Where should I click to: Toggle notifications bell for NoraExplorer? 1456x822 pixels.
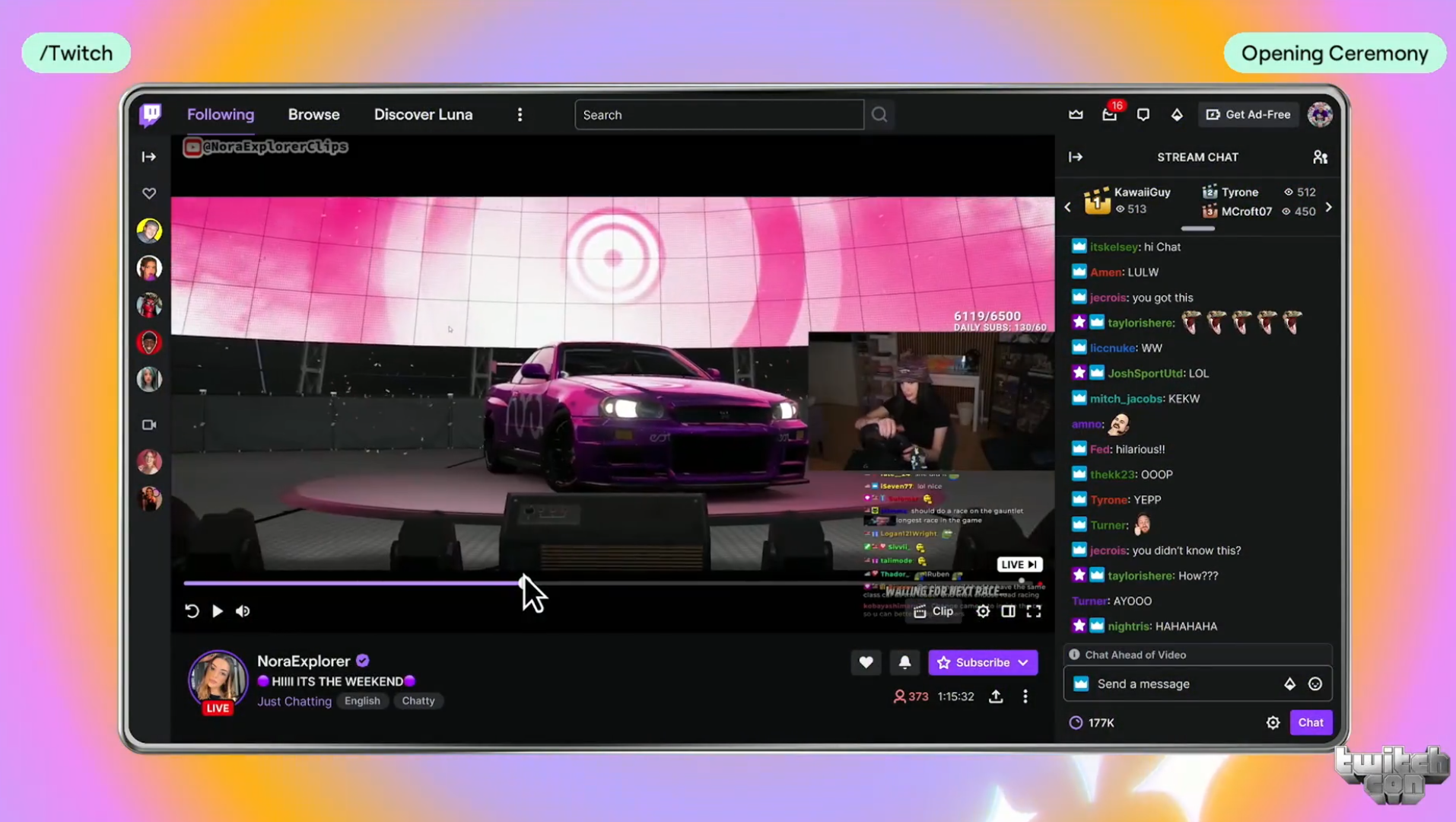coord(904,662)
